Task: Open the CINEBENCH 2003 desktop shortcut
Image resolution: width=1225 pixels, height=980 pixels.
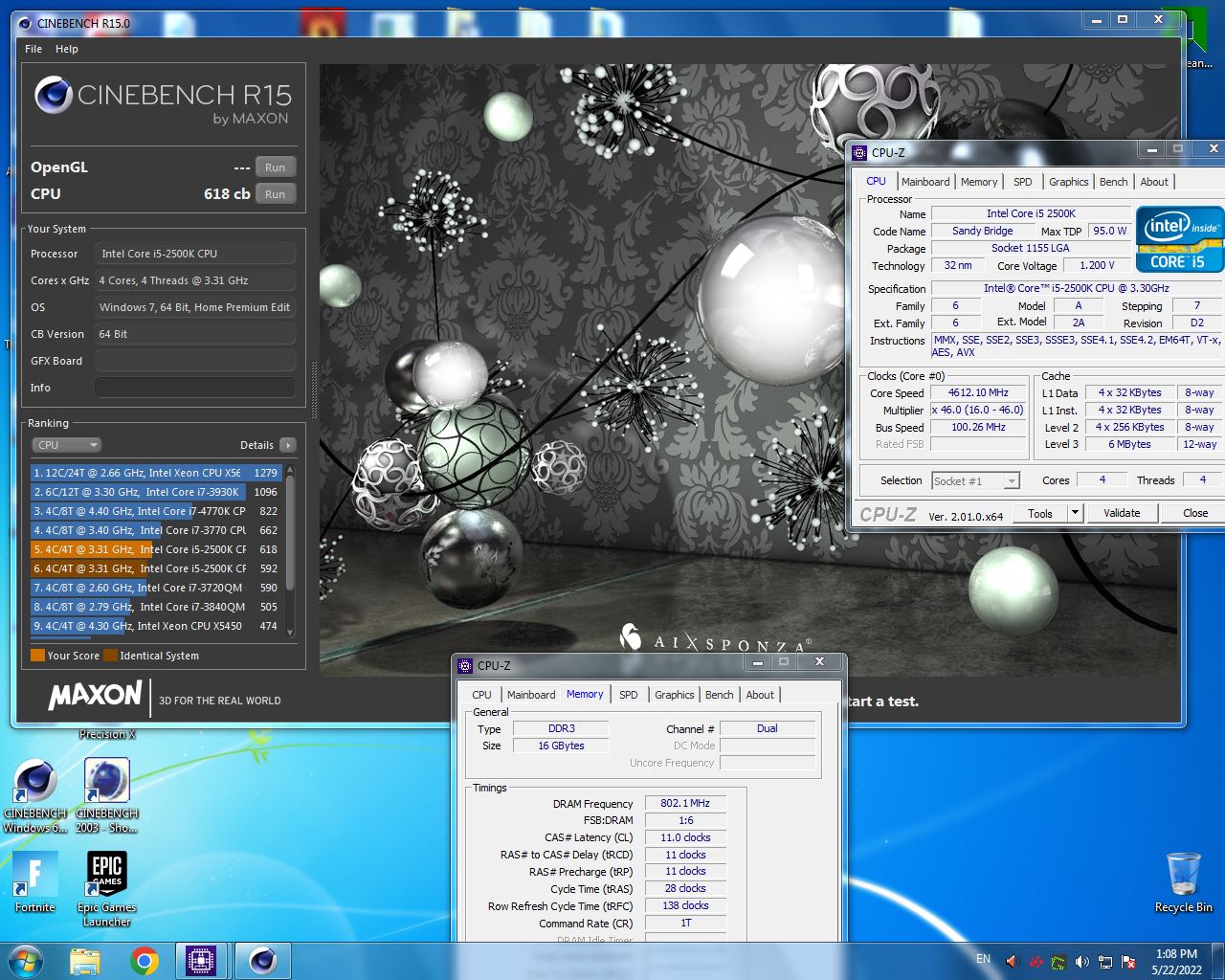Action: point(107,796)
